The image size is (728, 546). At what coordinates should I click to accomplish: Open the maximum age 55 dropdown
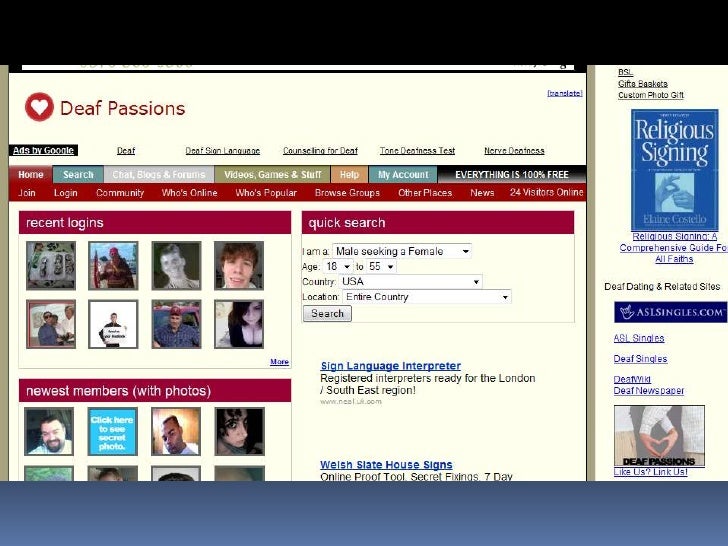pos(382,266)
